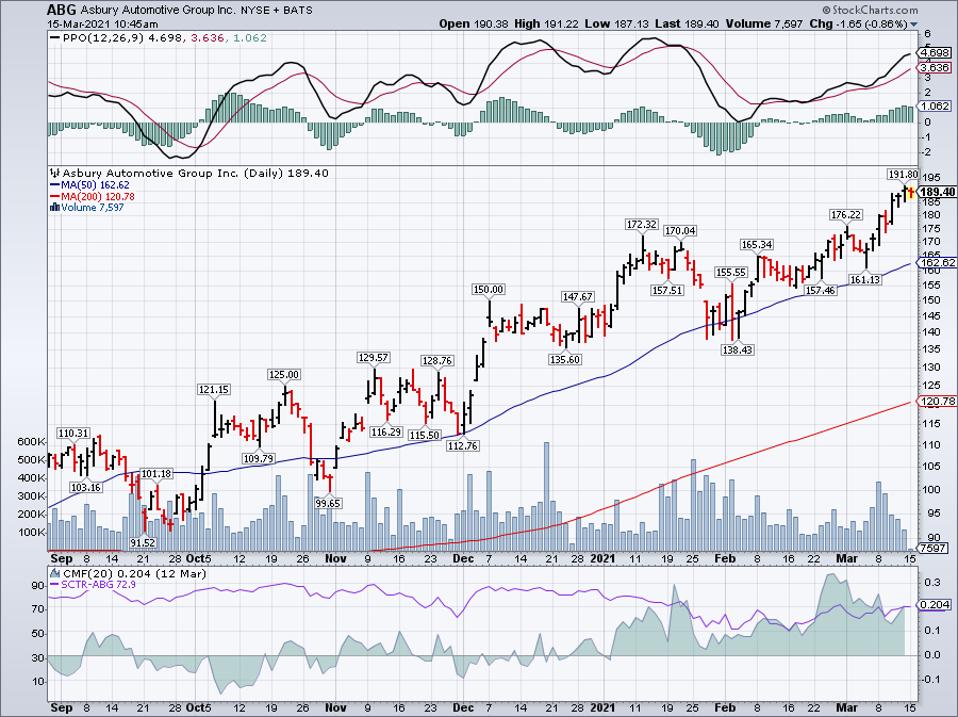The height and width of the screenshot is (717, 958).
Task: Click the 116.29 low price label
Action: pyautogui.click(x=386, y=432)
